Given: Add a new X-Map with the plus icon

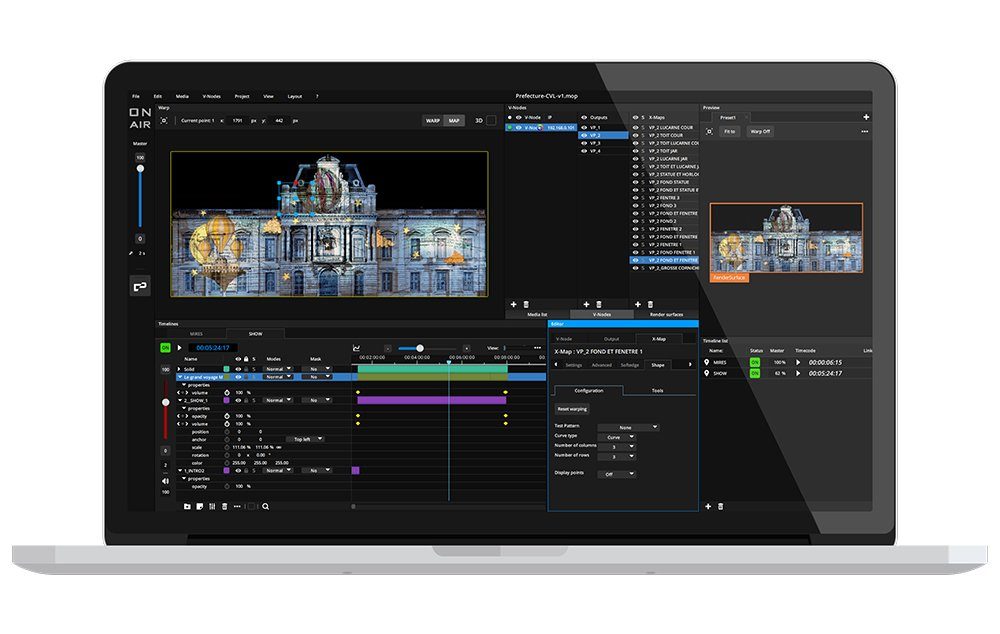Looking at the screenshot, I should (638, 304).
